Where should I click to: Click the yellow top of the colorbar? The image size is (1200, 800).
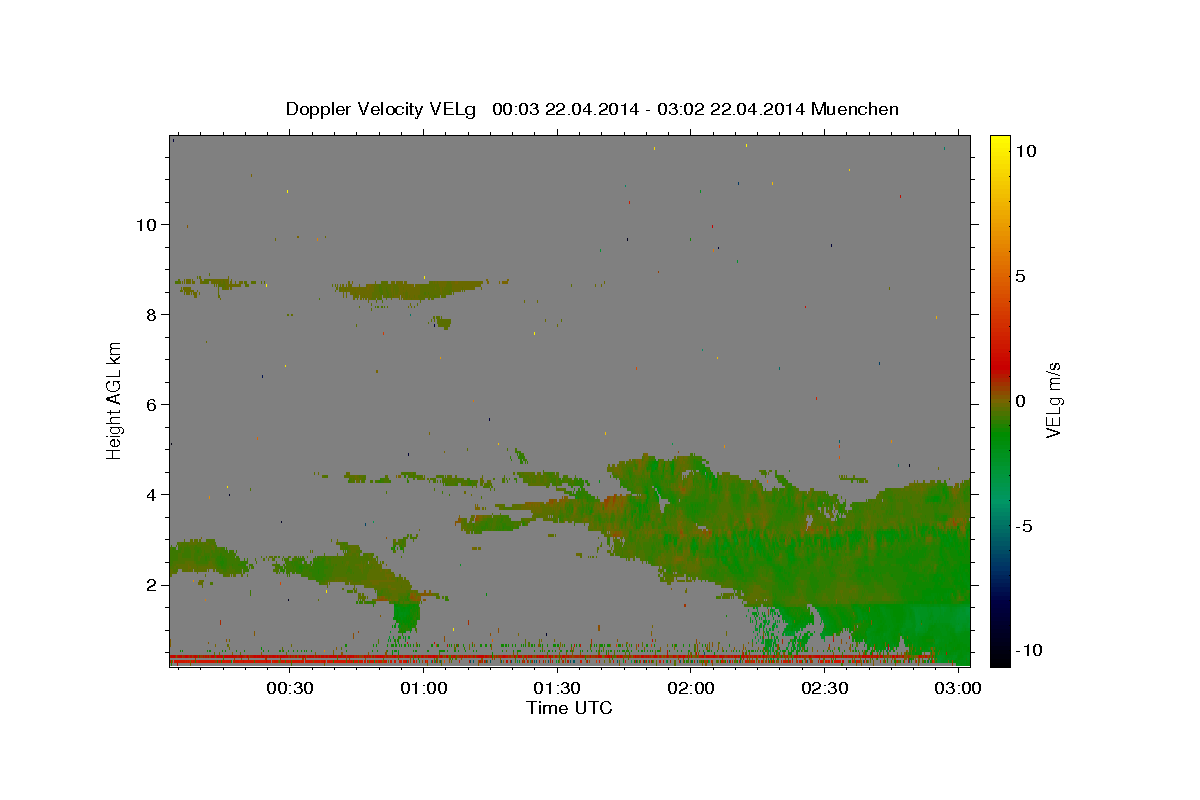(x=1000, y=145)
